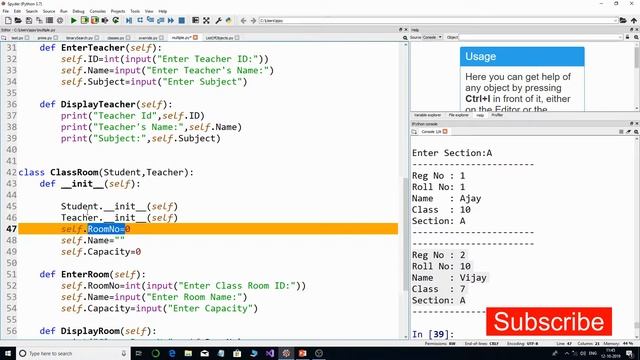Open the Search menu
This screenshot has height=360, width=640.
pyautogui.click(x=31, y=11)
